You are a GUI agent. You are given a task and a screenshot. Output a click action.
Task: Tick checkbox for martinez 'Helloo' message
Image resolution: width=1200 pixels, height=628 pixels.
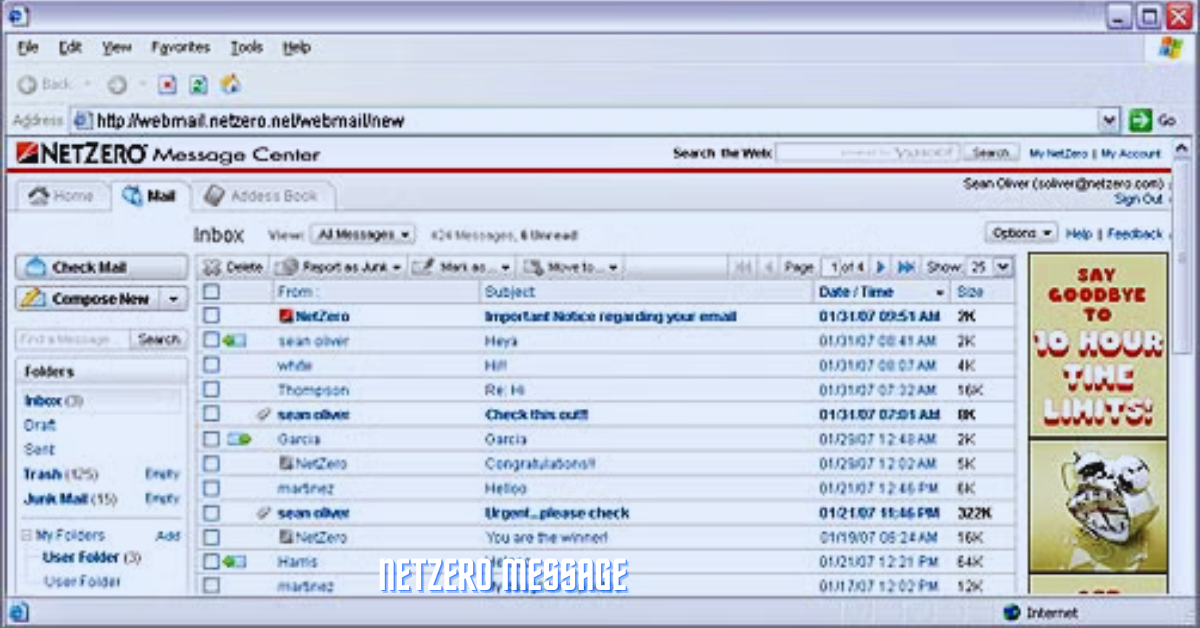[211, 488]
